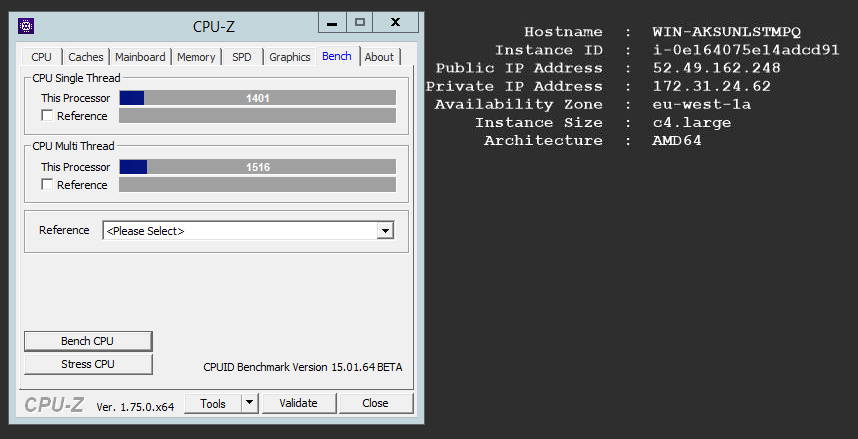Click the "This Processor" label in the Multi Thread group
Screen dimensions: 858x439
click(76, 167)
